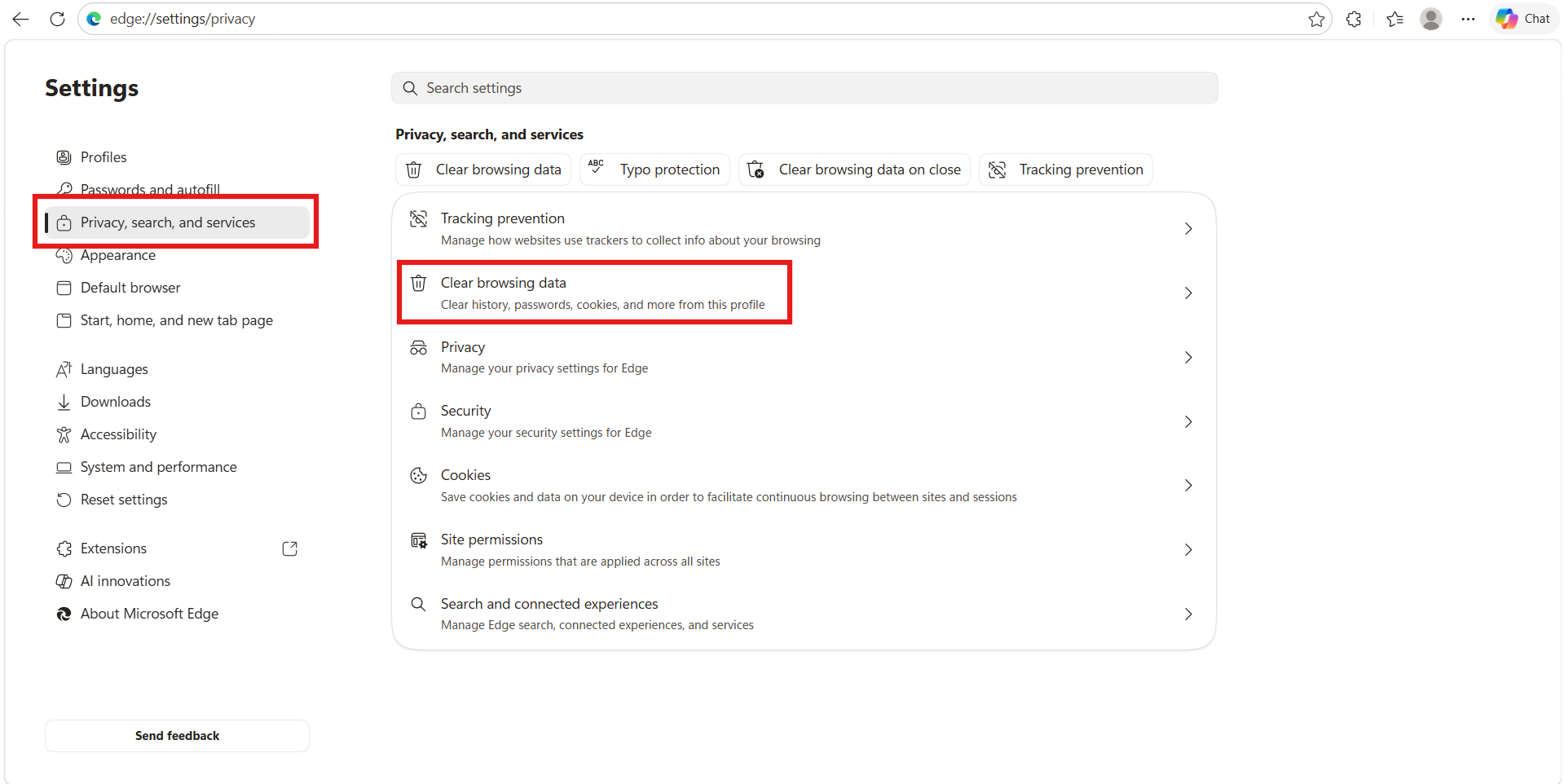Viewport: 1564px width, 784px height.
Task: Open the Settings and more ellipsis menu
Action: pyautogui.click(x=1468, y=19)
